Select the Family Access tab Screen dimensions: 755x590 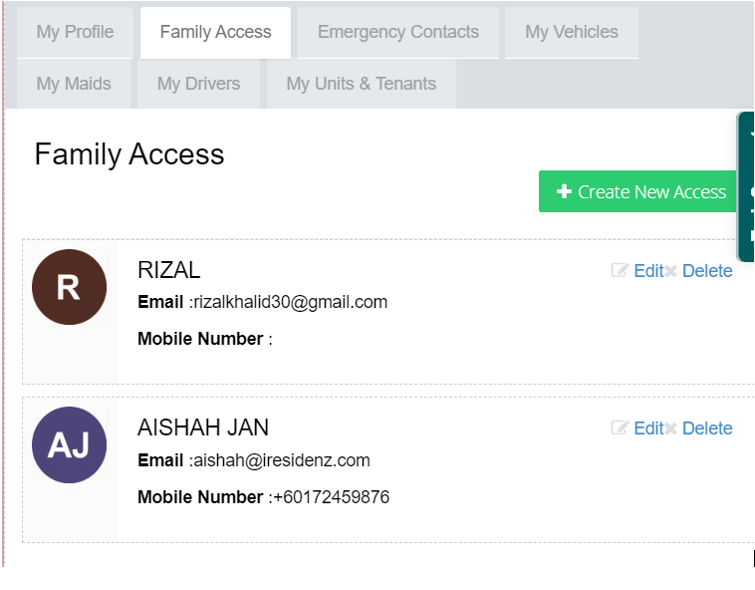[215, 32]
